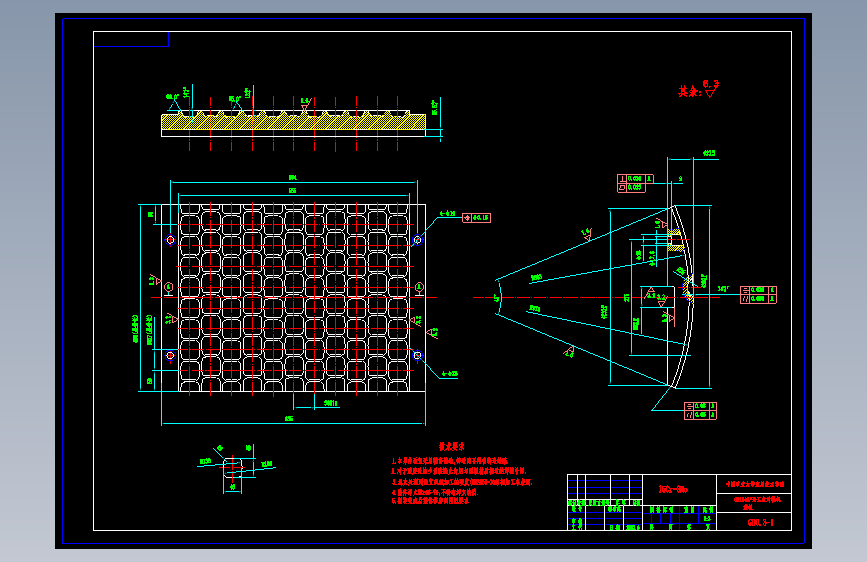Select the red drawing number in the title block's bottom-right cell
The image size is (867, 562).
pyautogui.click(x=760, y=523)
